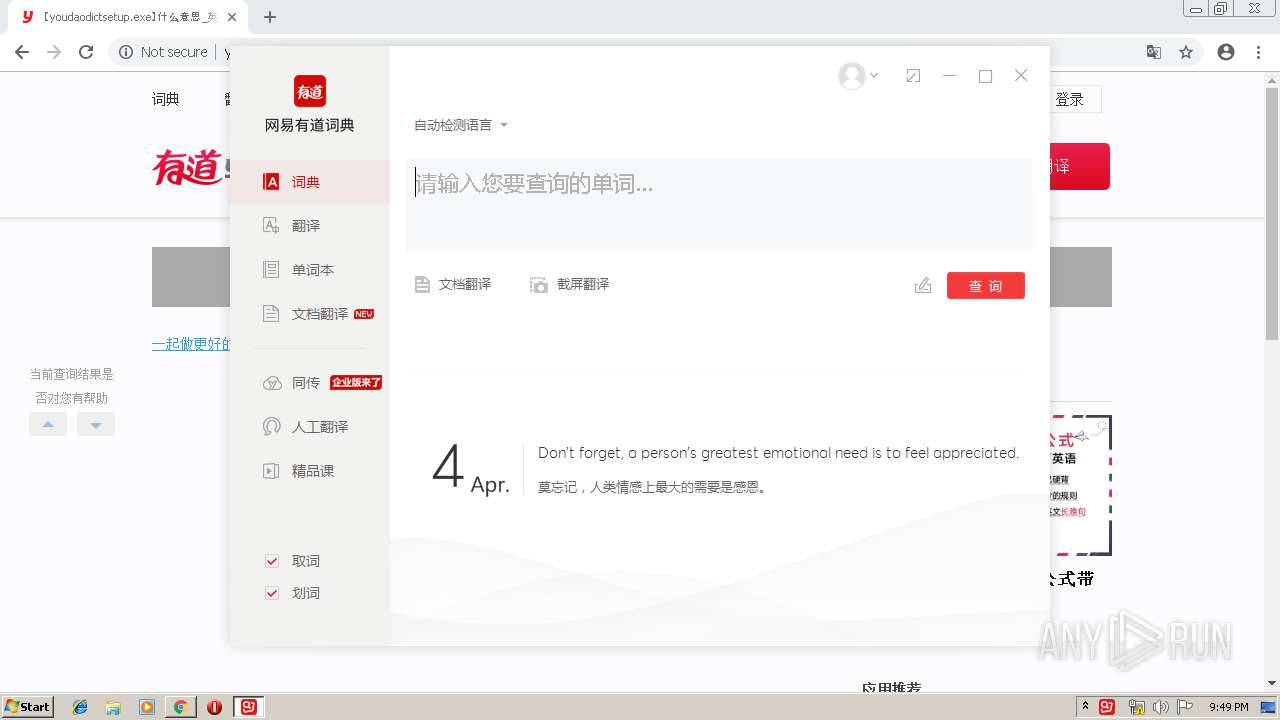Image resolution: width=1280 pixels, height=720 pixels.
Task: Open Opera from the taskbar
Action: 214,707
